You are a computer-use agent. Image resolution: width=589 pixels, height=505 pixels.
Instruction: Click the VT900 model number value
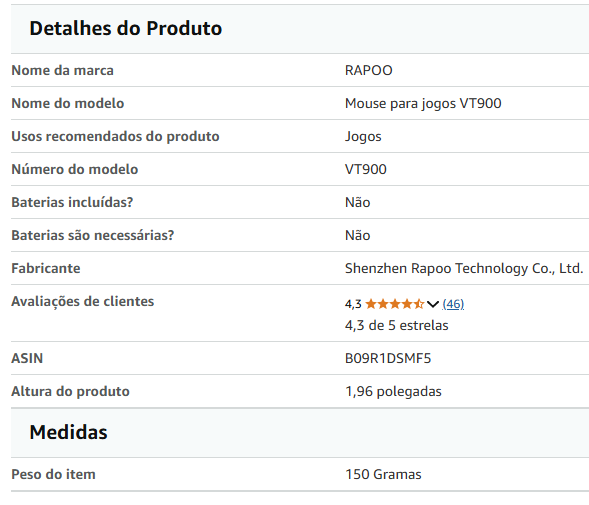tap(365, 169)
